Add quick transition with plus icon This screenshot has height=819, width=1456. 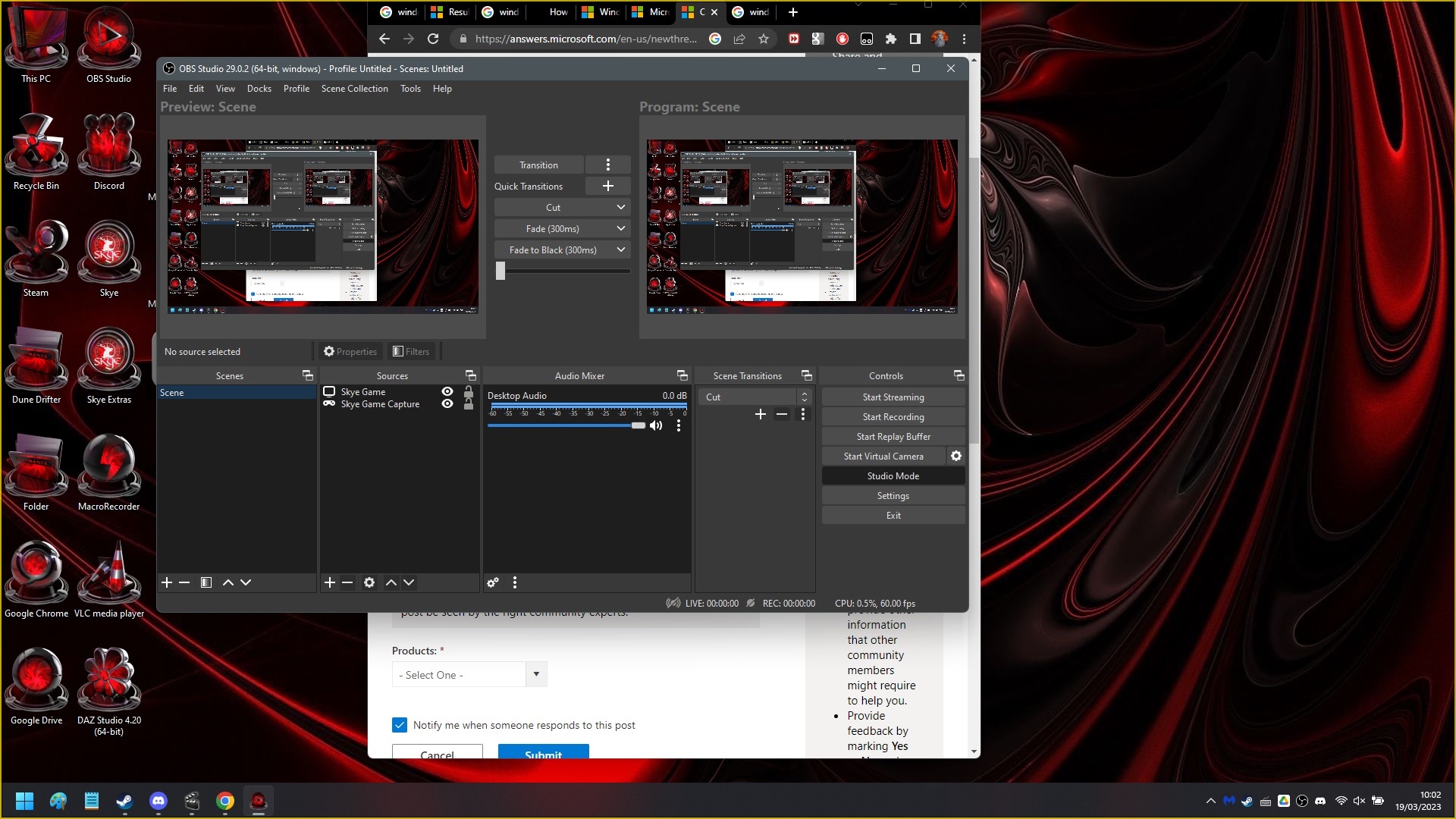click(608, 186)
